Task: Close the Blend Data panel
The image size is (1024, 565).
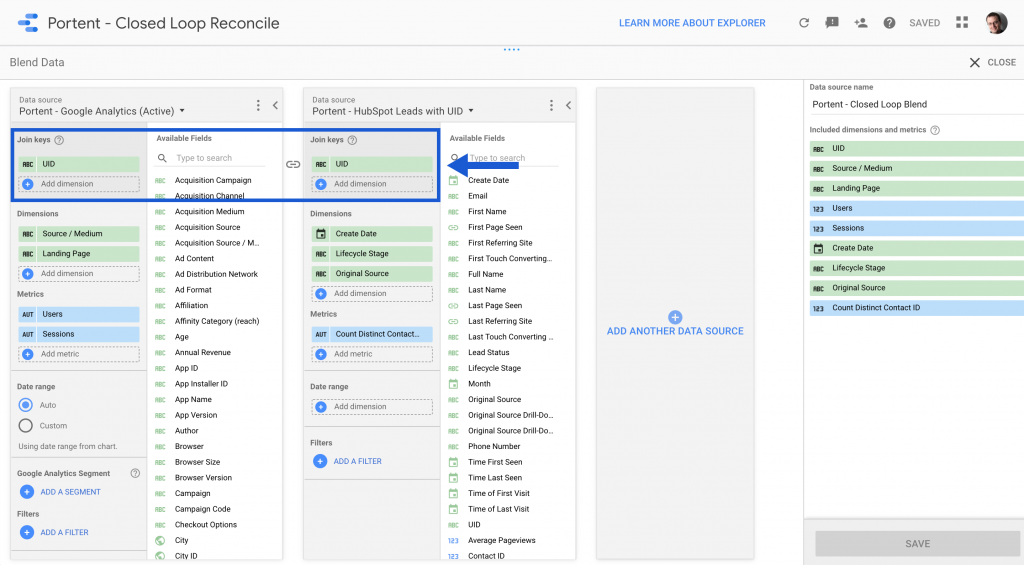Action: [993, 62]
